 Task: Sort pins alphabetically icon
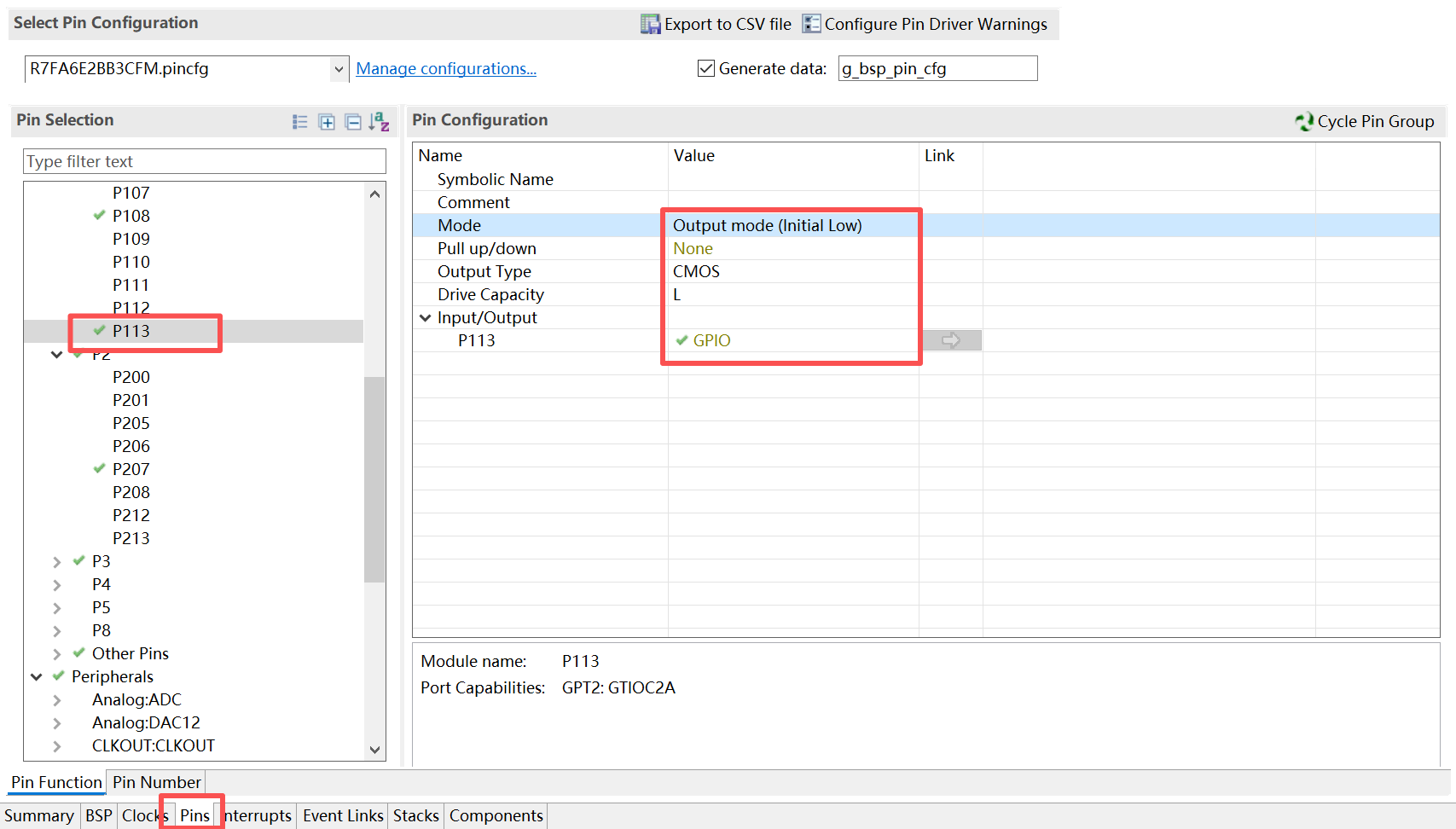pos(380,122)
